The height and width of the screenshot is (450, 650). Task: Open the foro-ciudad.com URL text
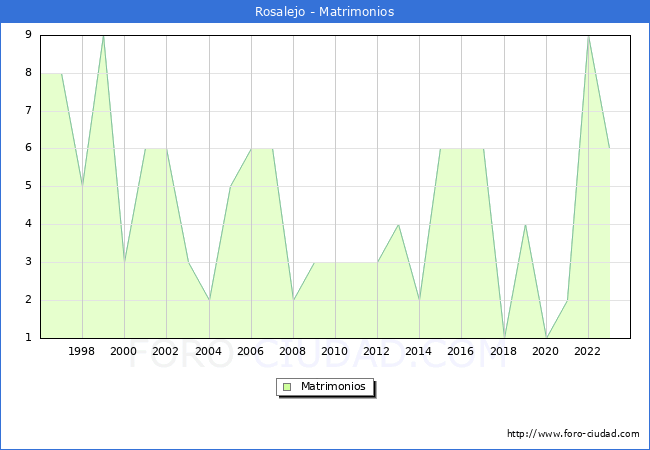coord(573,434)
